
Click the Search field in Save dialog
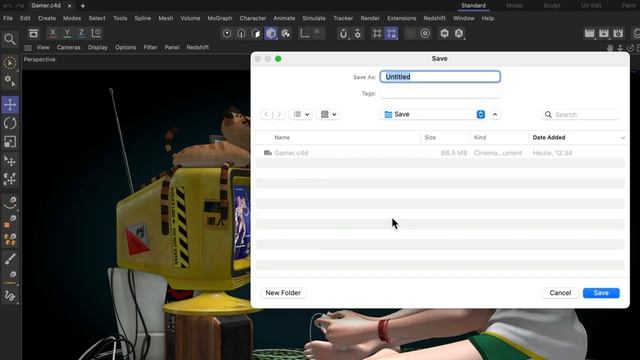(x=580, y=115)
